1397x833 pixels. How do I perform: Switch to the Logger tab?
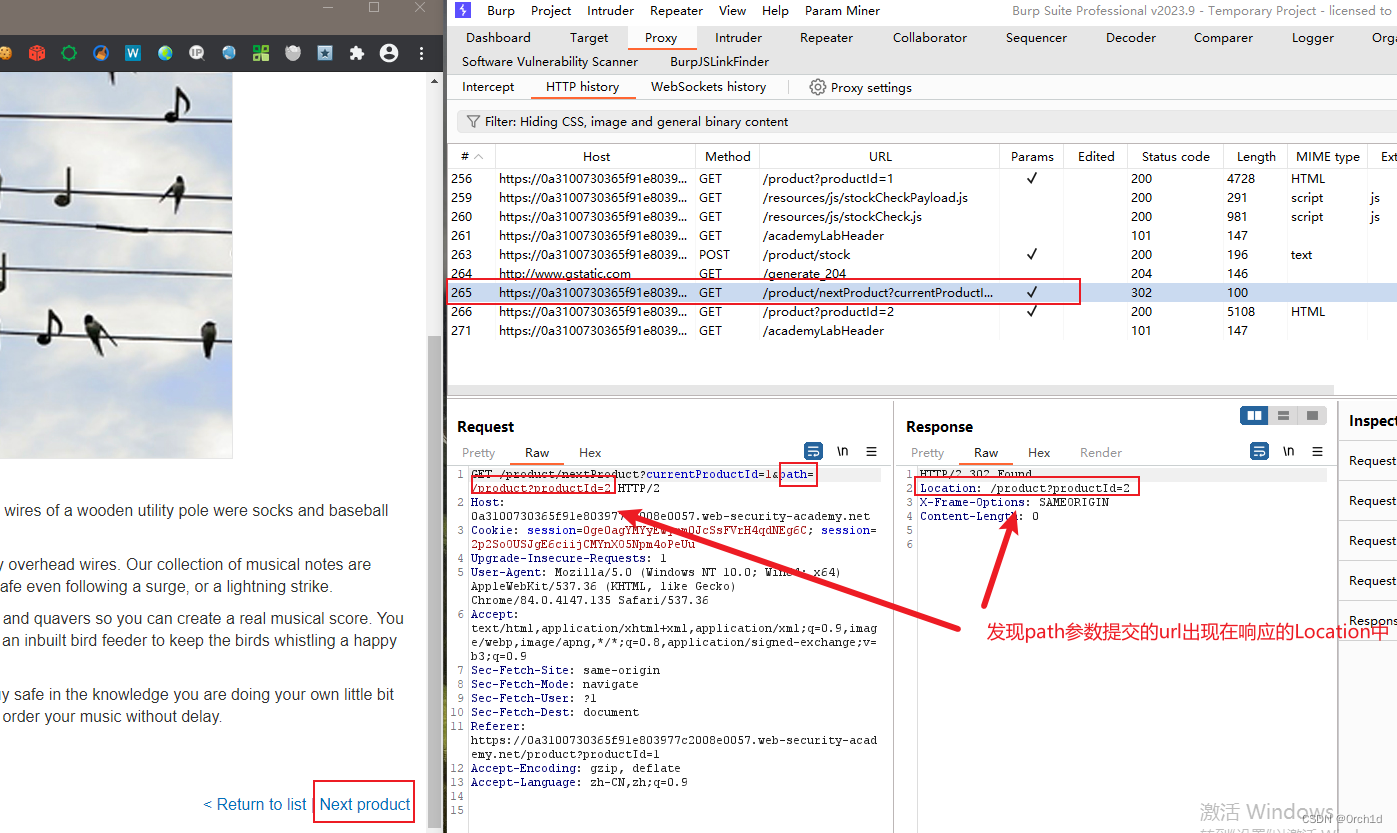pyautogui.click(x=1312, y=37)
